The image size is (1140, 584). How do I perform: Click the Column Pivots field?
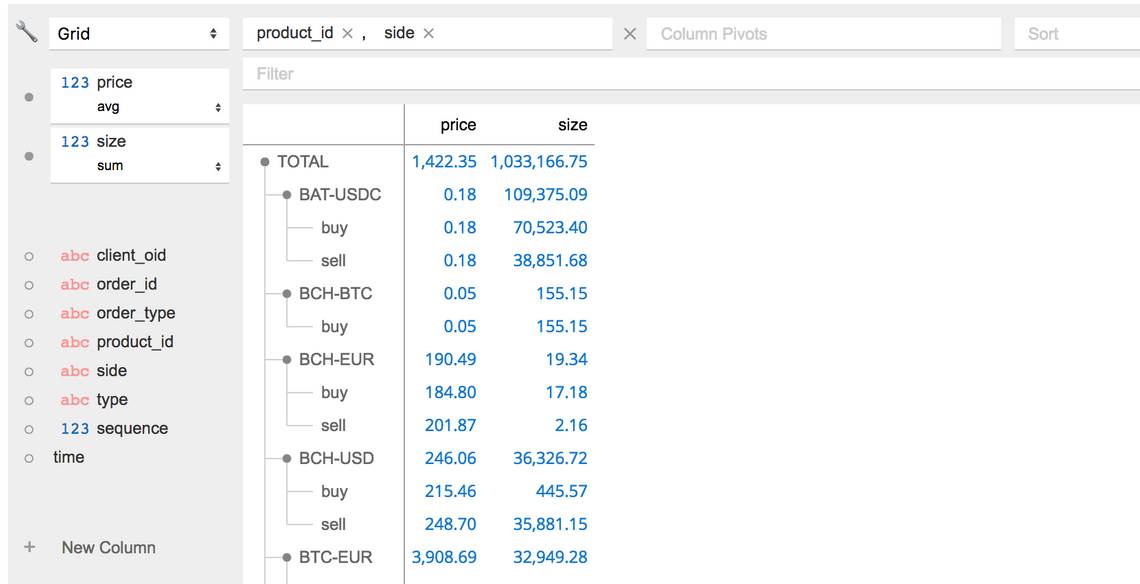click(x=824, y=34)
